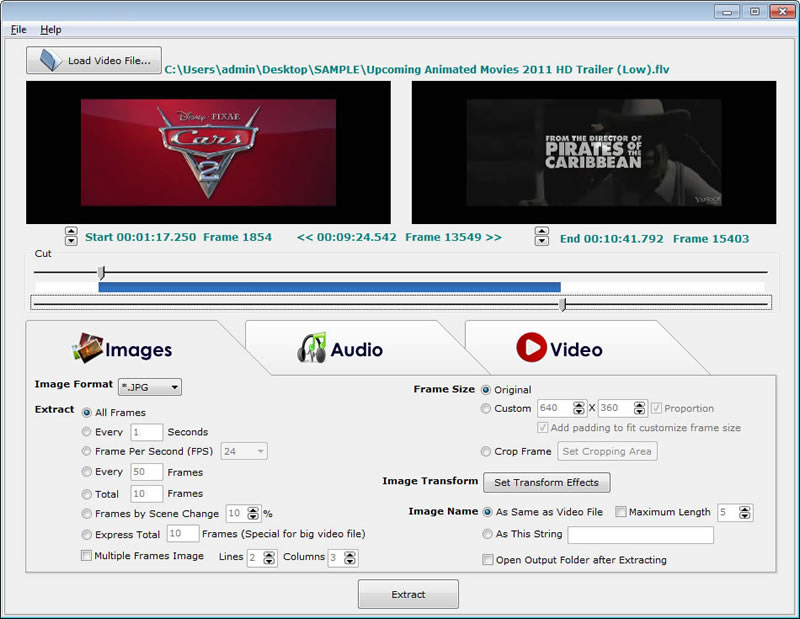The width and height of the screenshot is (800, 619).
Task: Click the Extract button
Action: pyautogui.click(x=408, y=593)
